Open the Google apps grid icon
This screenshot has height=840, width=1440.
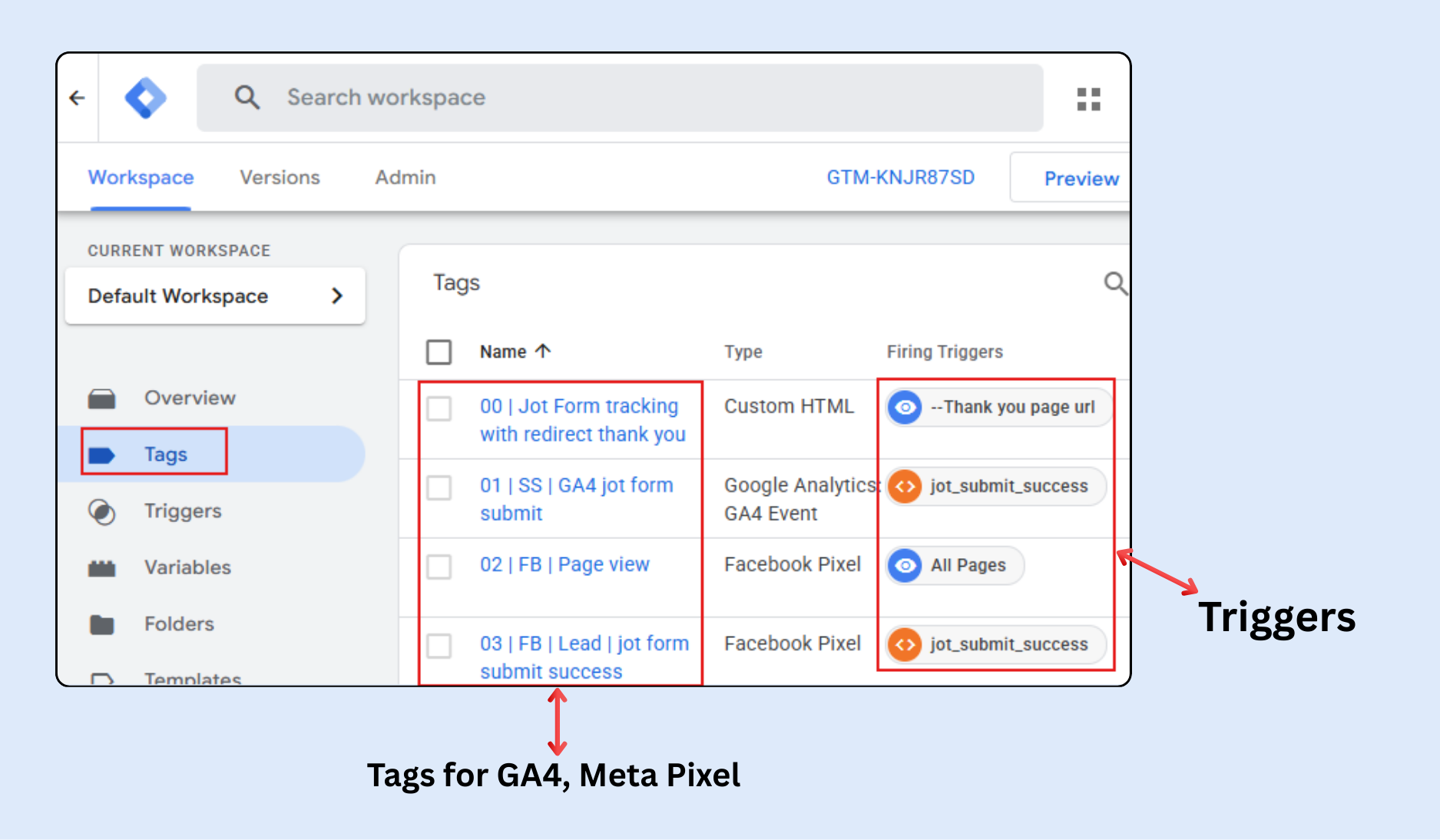click(x=1088, y=99)
